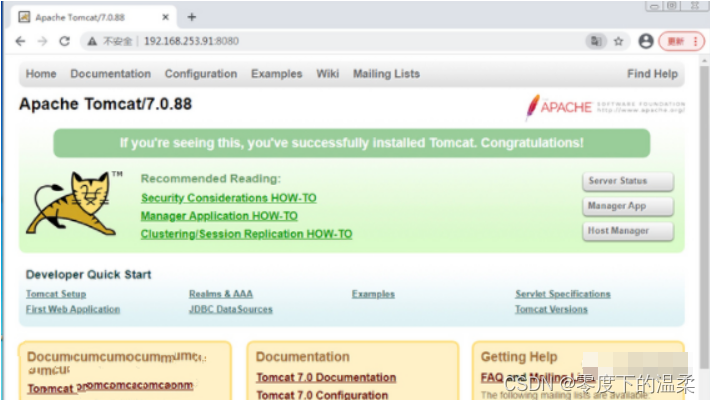This screenshot has height=403, width=710.
Task: Click the browser forward arrow
Action: point(42,41)
